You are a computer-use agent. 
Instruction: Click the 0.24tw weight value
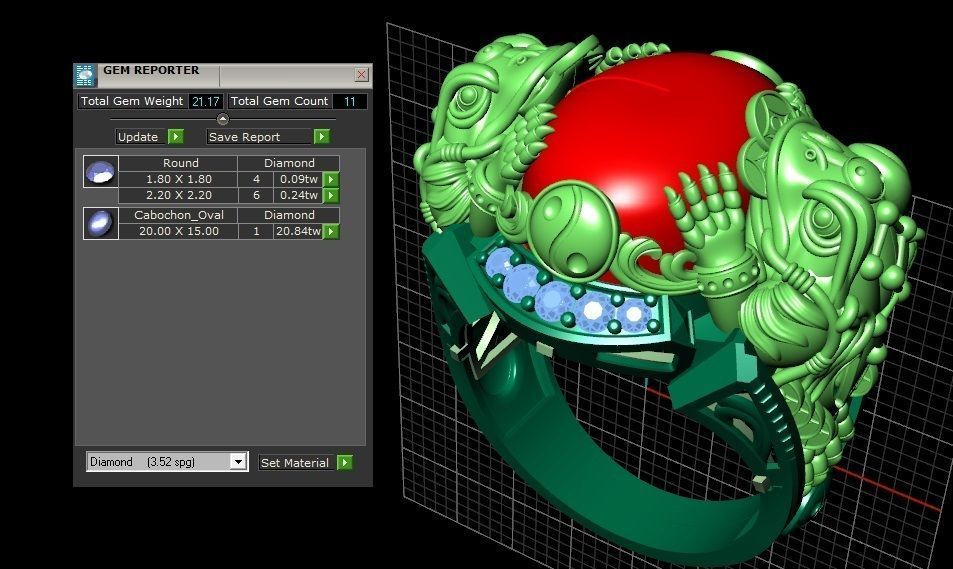click(298, 195)
